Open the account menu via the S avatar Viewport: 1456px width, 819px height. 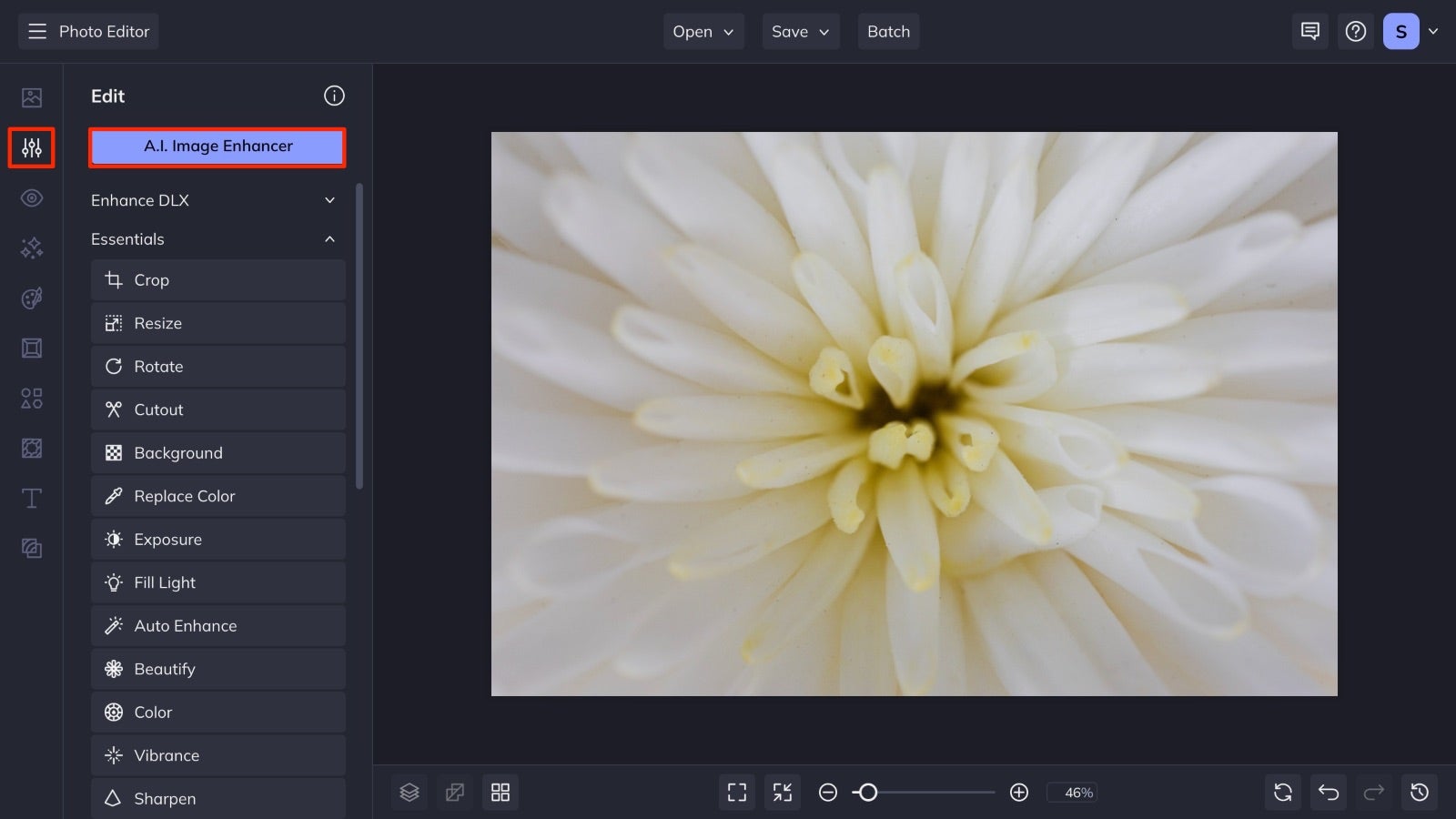coord(1401,30)
